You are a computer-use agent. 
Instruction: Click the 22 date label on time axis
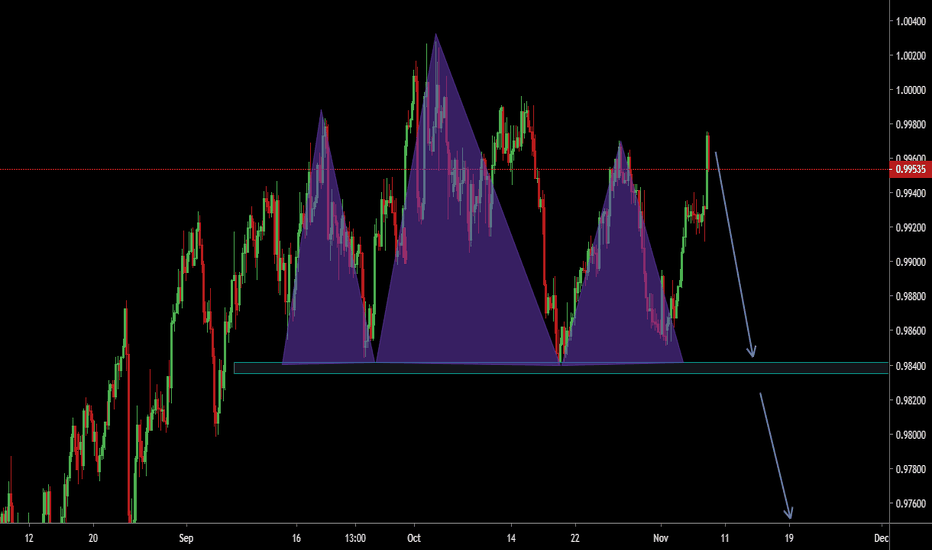[x=575, y=538]
